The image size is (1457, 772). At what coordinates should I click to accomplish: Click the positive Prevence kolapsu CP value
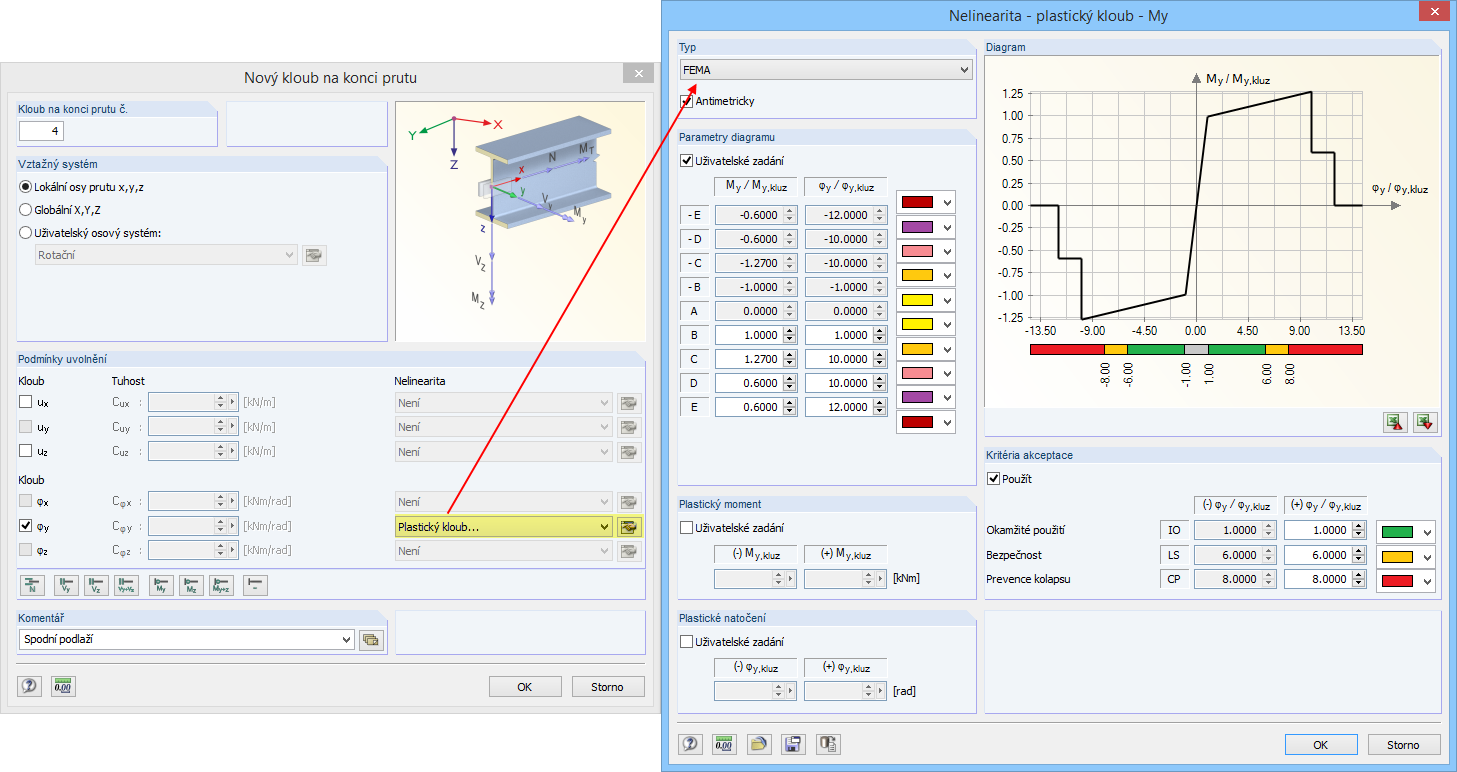click(x=1319, y=579)
